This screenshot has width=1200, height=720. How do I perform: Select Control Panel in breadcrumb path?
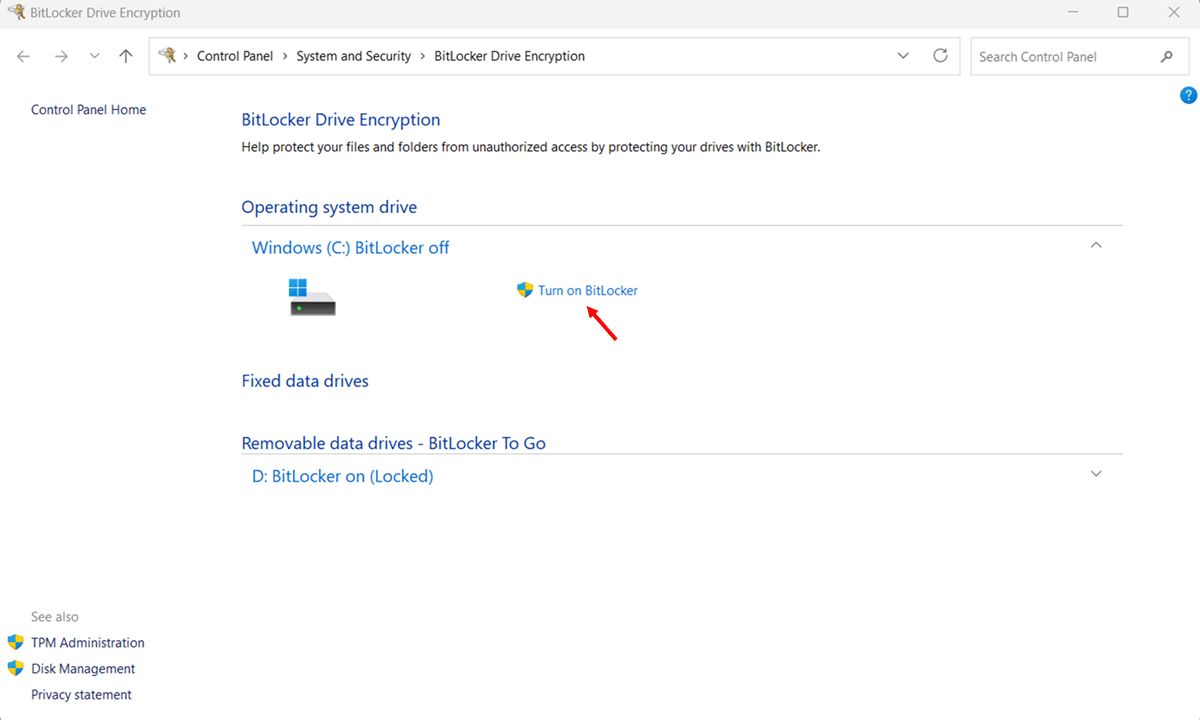coord(235,56)
